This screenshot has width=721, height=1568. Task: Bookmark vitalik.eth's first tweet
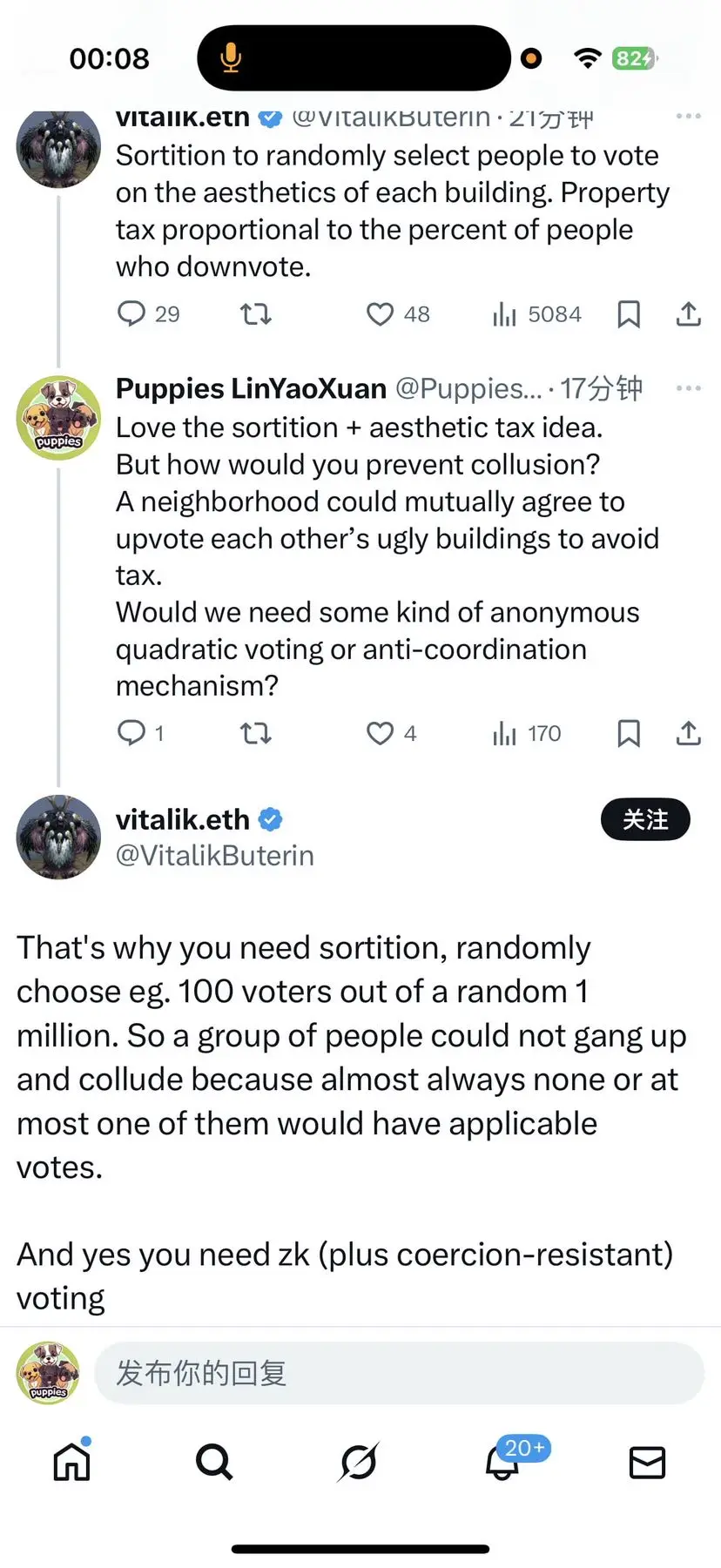pos(629,313)
